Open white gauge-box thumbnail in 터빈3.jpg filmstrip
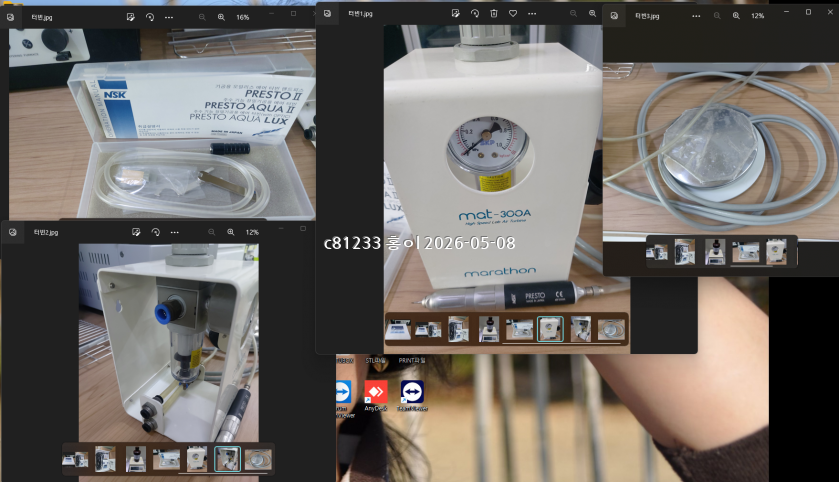This screenshot has height=482, width=839. (x=776, y=252)
